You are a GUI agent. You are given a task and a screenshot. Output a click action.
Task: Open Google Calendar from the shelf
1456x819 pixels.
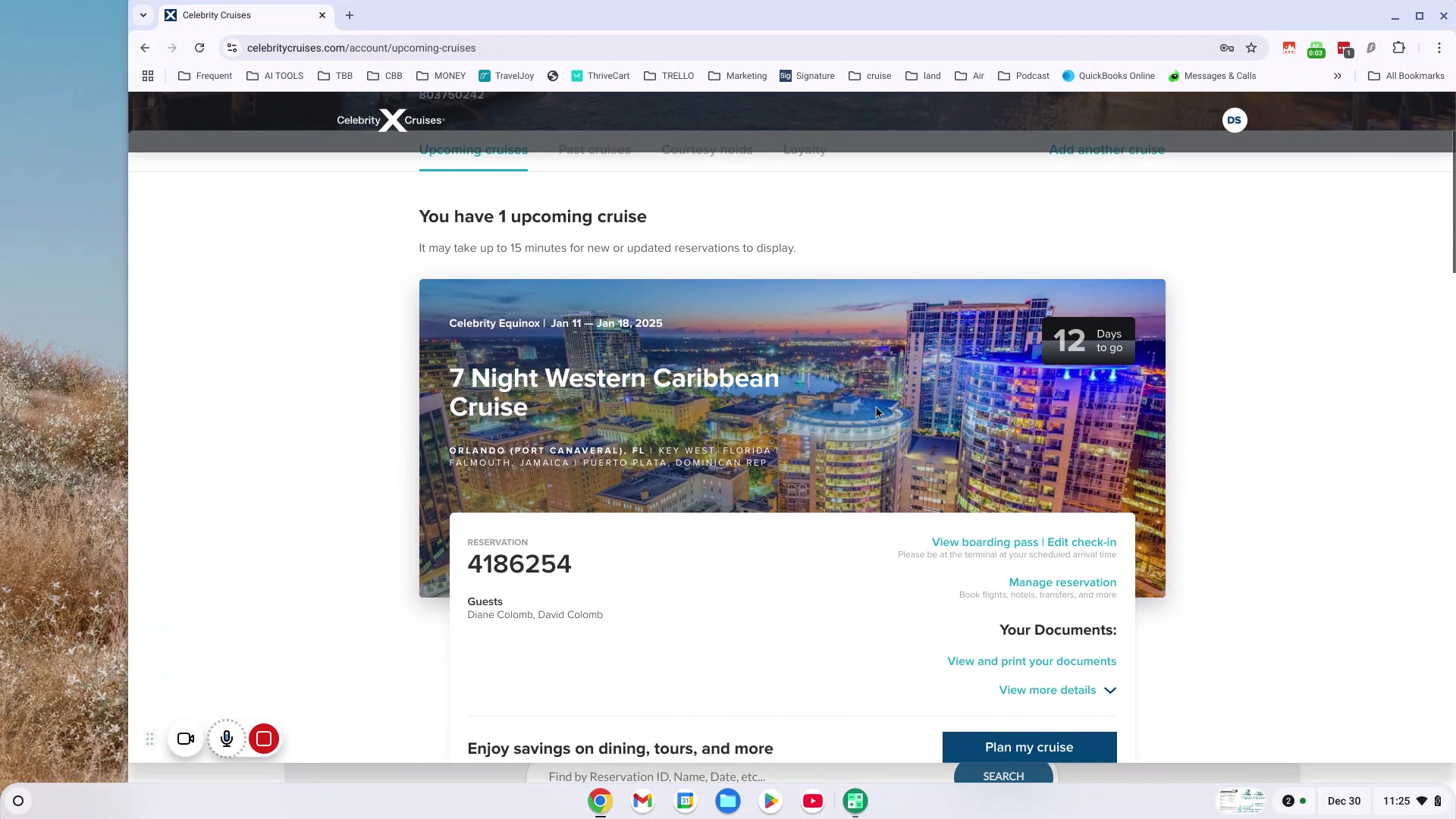click(685, 801)
